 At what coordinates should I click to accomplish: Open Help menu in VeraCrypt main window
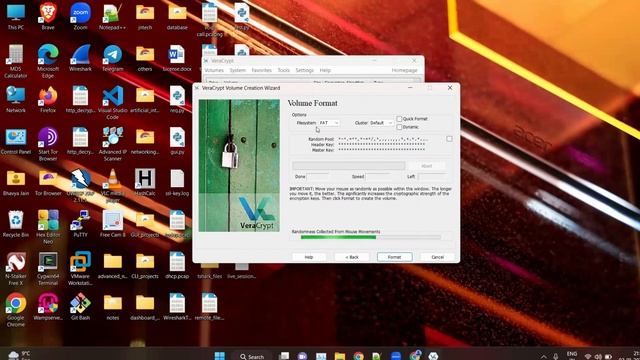point(325,70)
